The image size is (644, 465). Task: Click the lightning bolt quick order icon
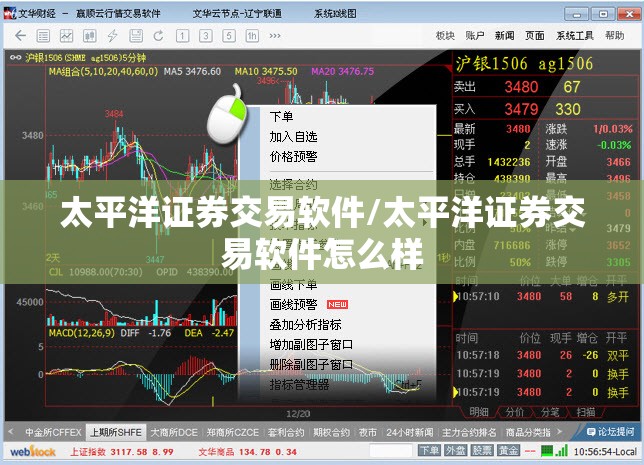coord(113,36)
